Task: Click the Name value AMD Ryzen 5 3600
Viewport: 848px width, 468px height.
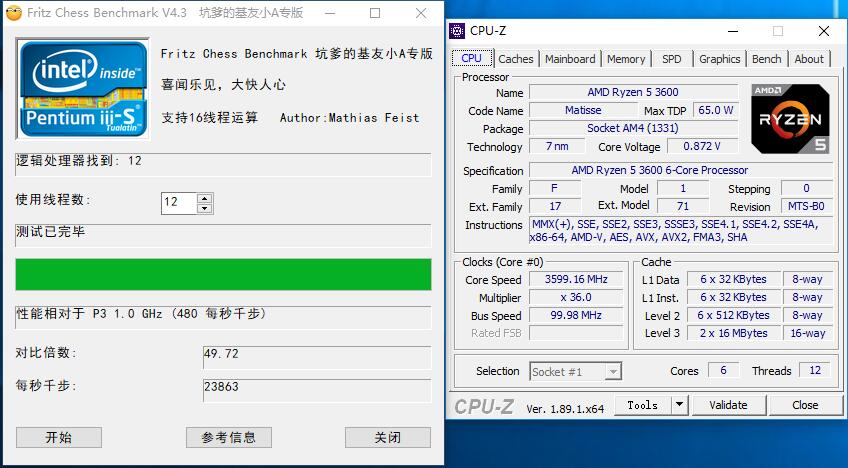Action: click(633, 93)
